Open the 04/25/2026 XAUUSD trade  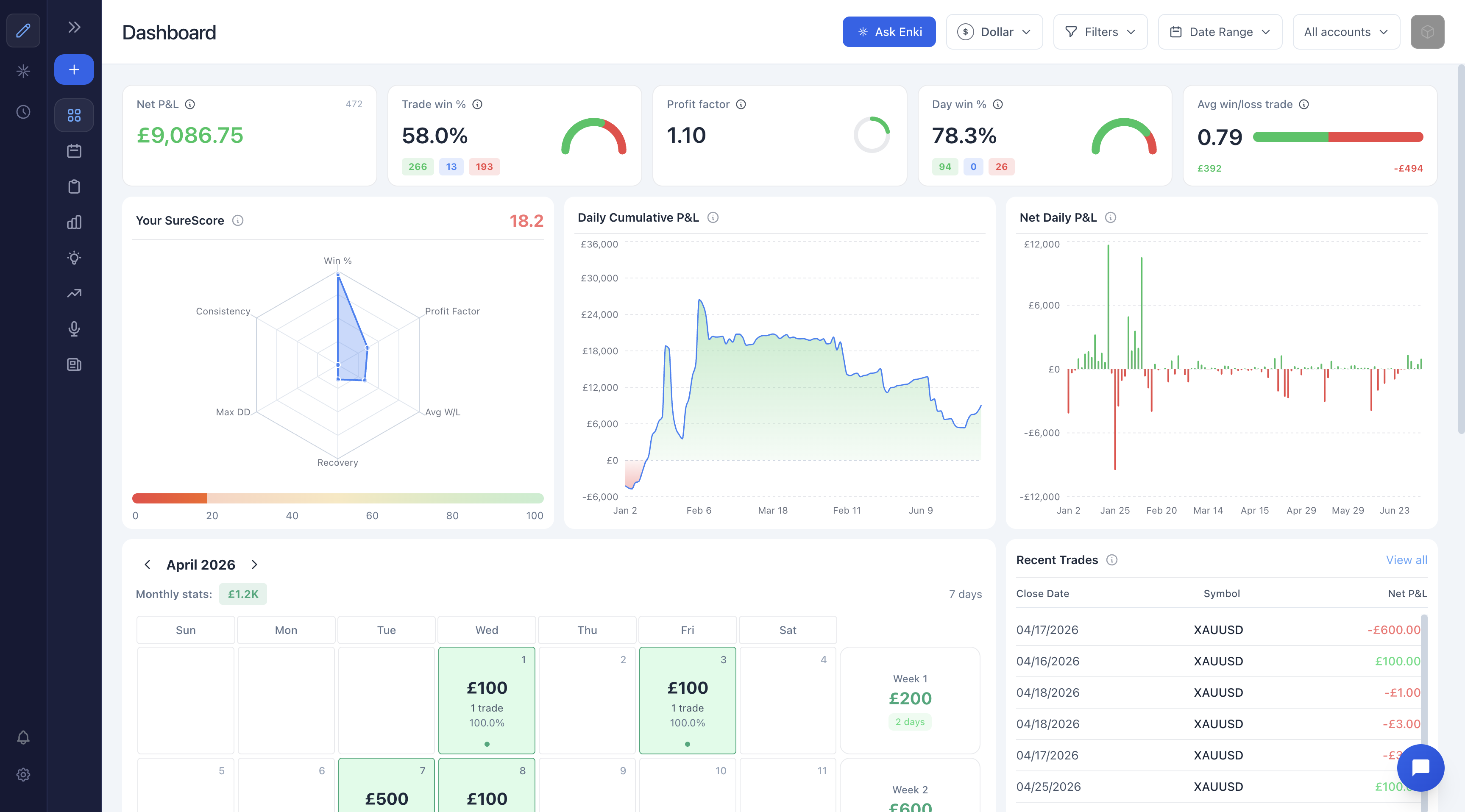pos(1218,787)
